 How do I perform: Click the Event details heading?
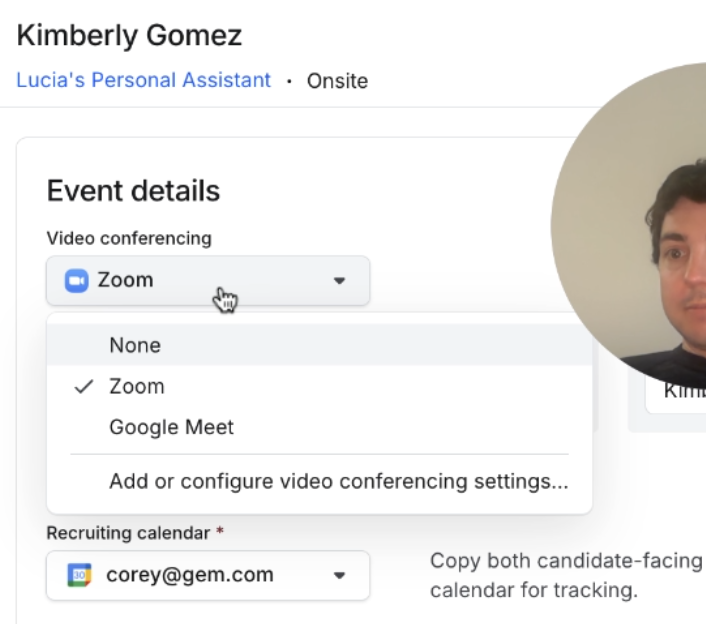[133, 190]
